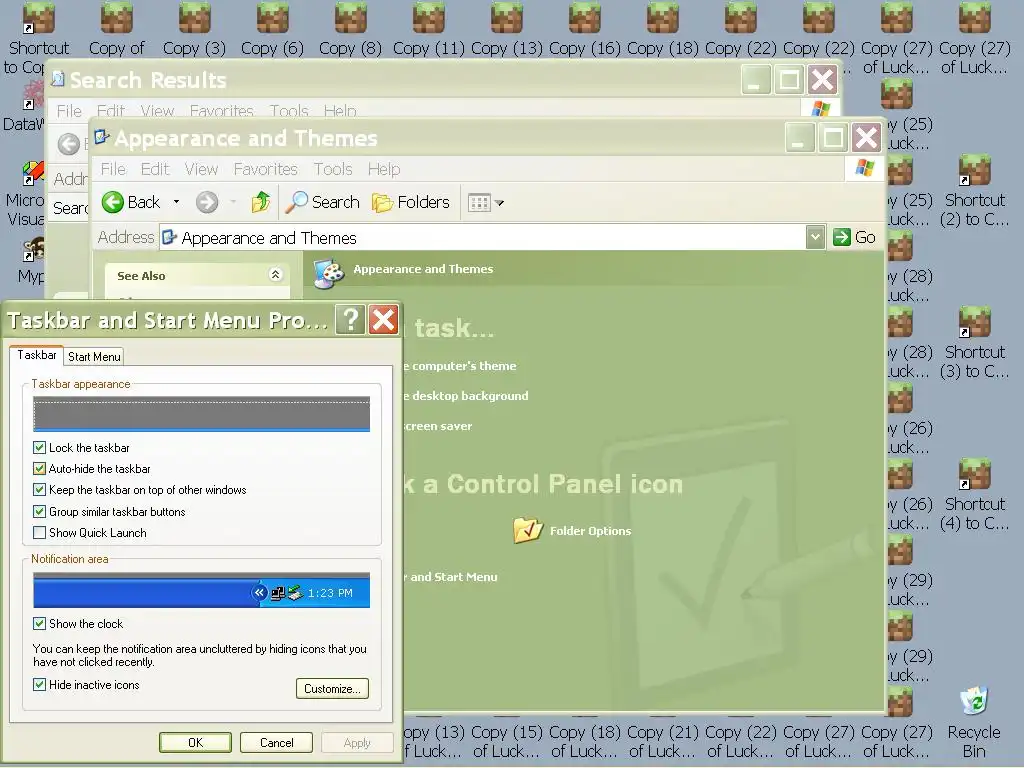This screenshot has width=1024, height=768.
Task: Click Back button in Search Results window
Action: (69, 144)
